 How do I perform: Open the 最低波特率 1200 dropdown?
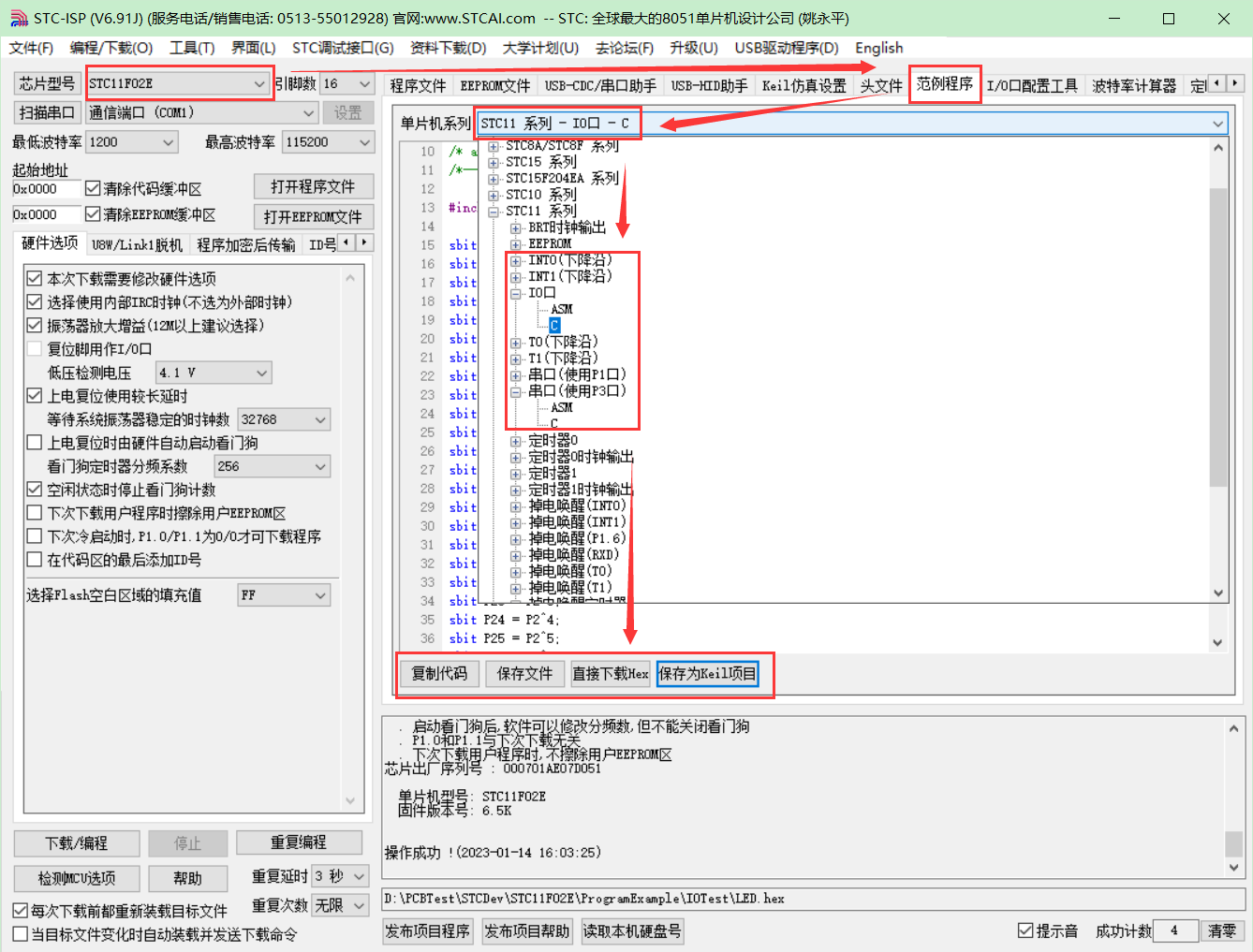131,141
